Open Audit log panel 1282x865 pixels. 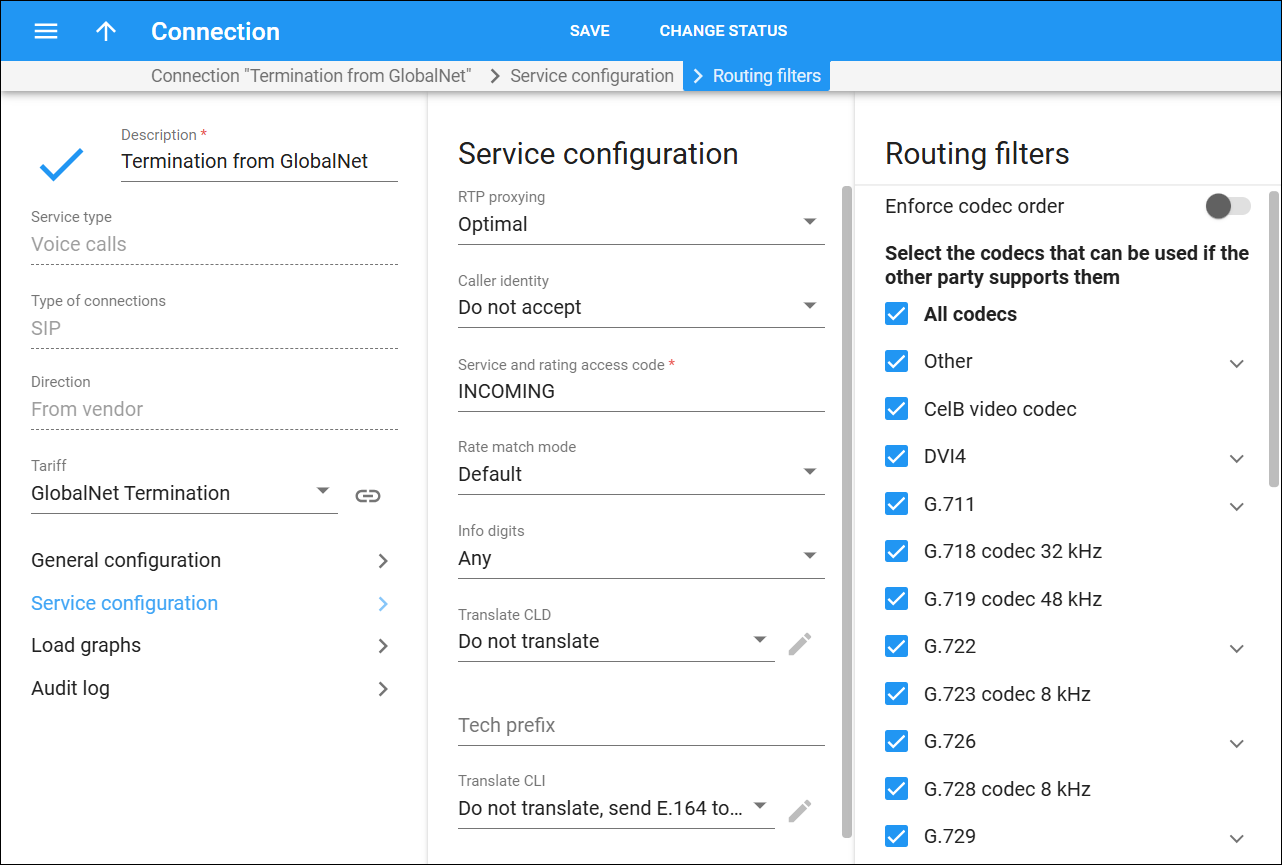pyautogui.click(x=210, y=689)
